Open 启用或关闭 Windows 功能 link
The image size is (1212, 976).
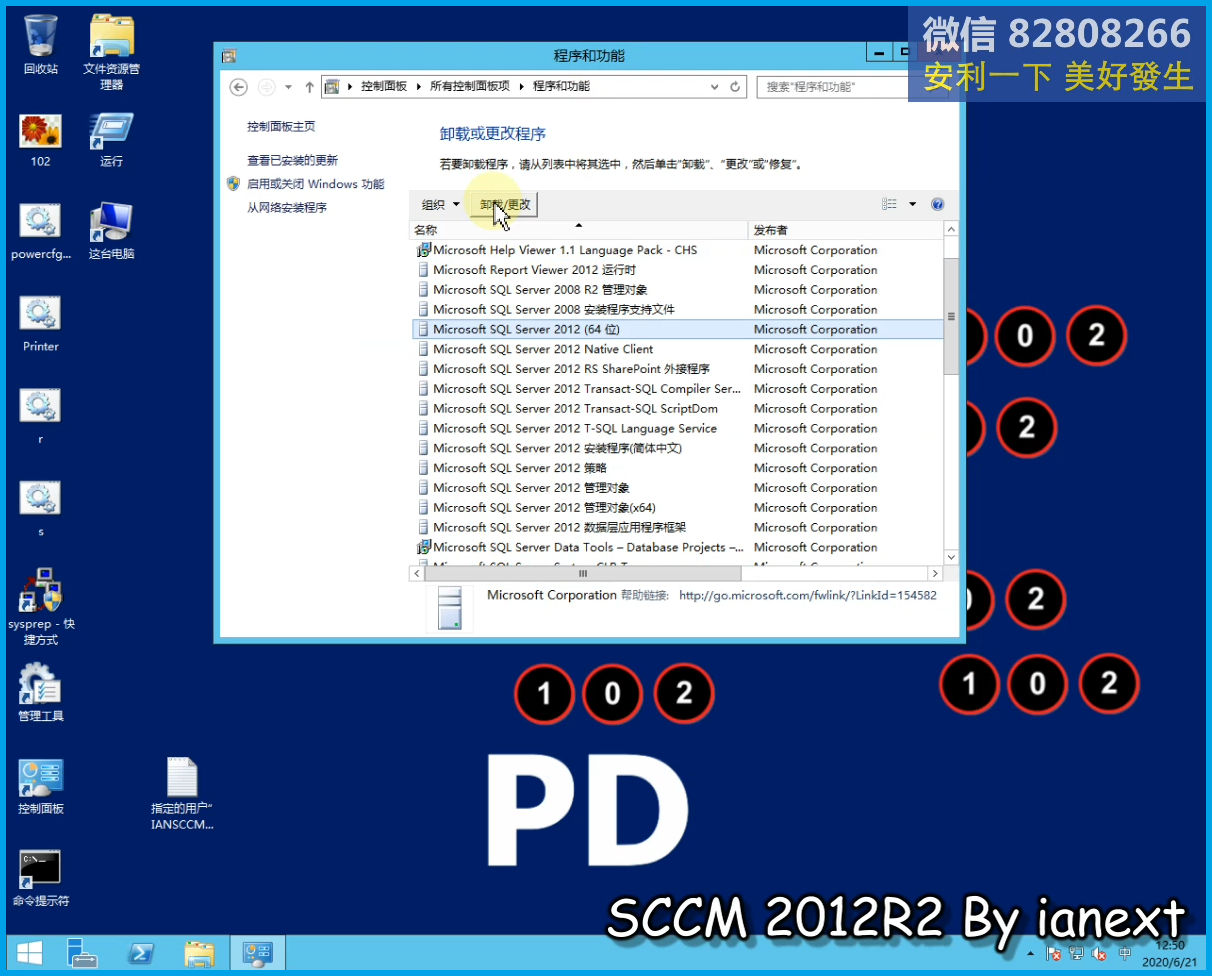click(x=315, y=184)
